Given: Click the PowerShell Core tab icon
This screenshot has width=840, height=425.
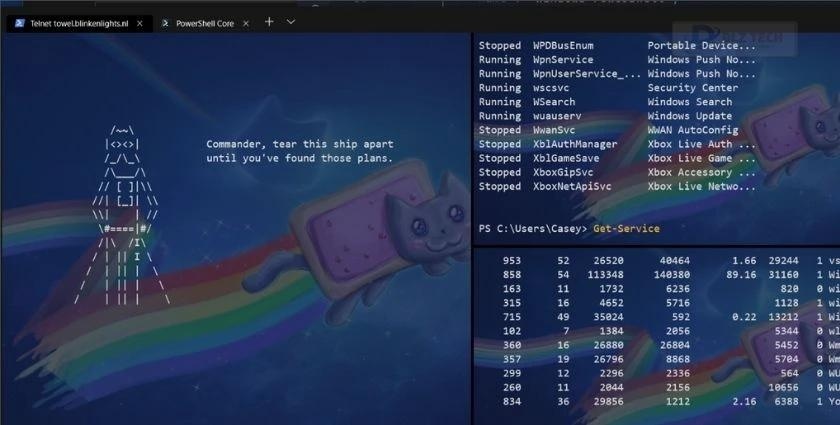Looking at the screenshot, I should pos(165,23).
